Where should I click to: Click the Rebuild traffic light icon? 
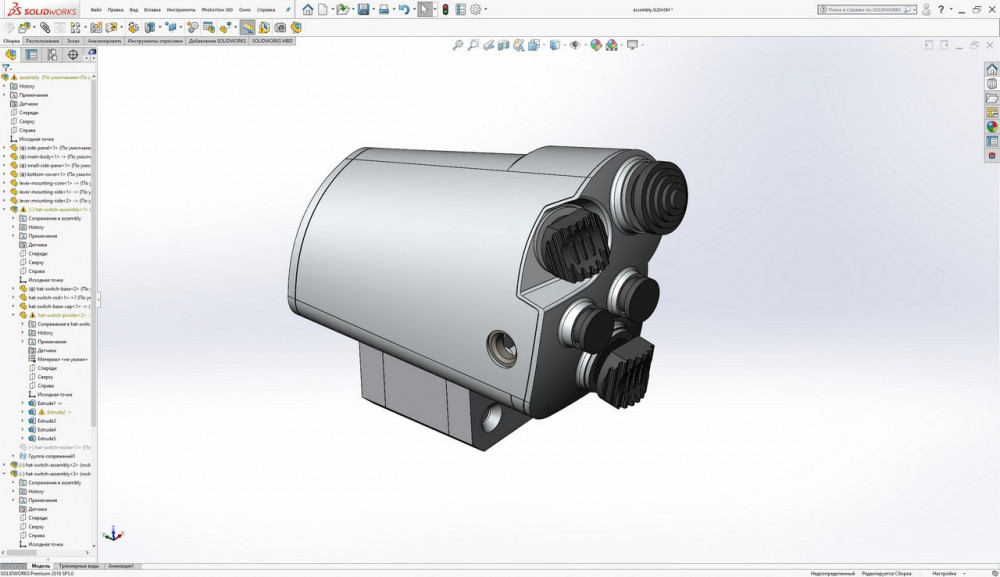click(x=446, y=9)
